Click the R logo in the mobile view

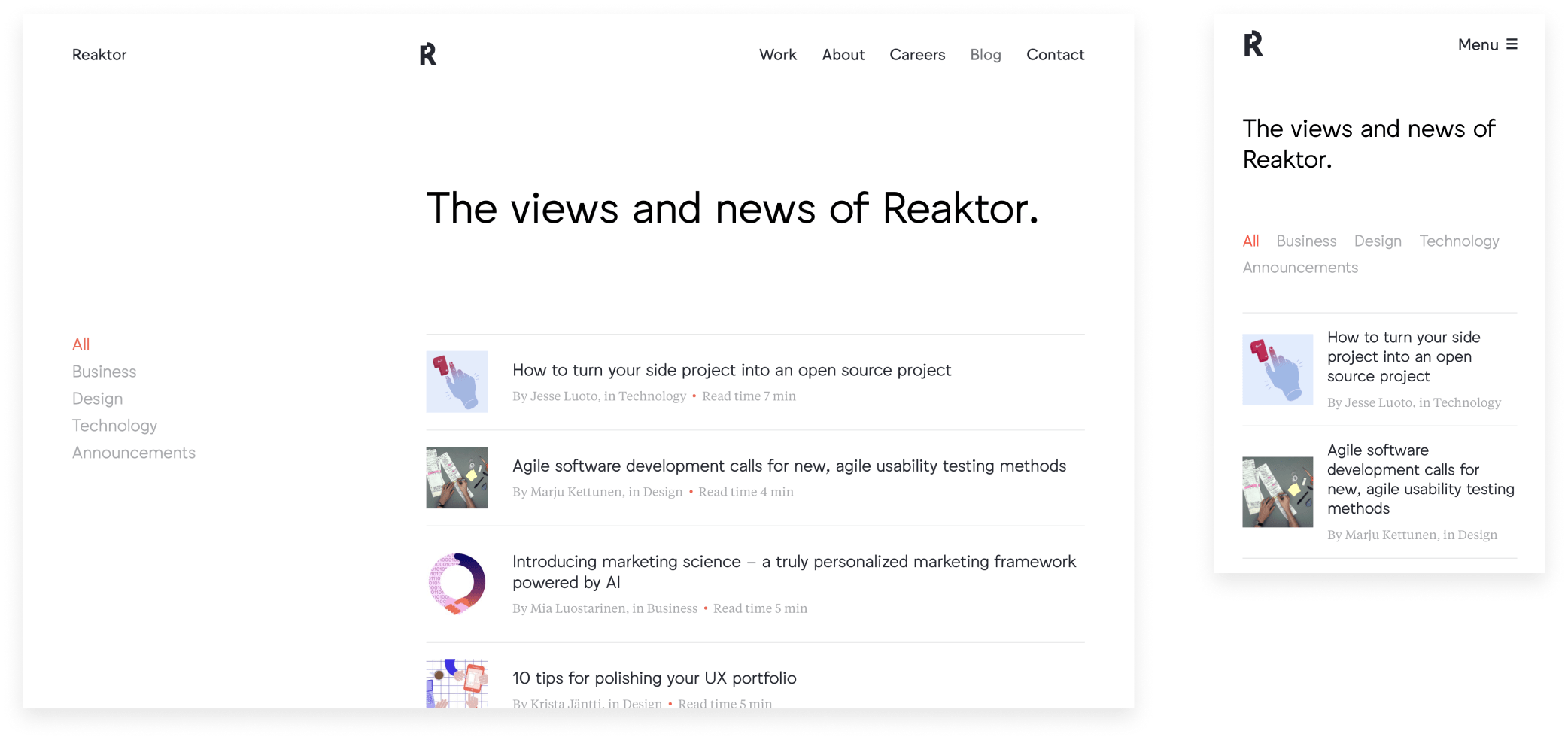1253,44
